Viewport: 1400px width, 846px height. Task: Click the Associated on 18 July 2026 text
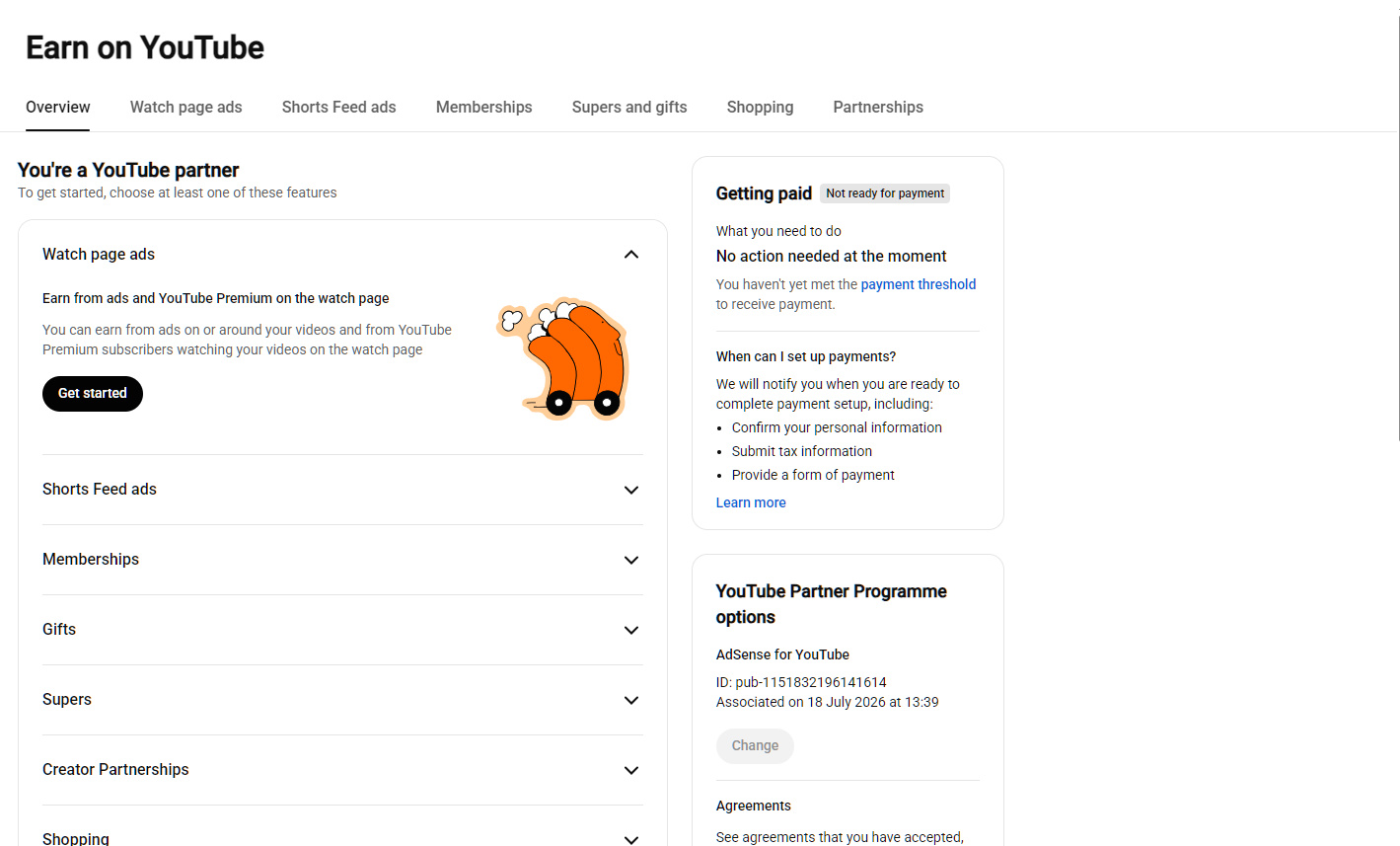click(828, 702)
